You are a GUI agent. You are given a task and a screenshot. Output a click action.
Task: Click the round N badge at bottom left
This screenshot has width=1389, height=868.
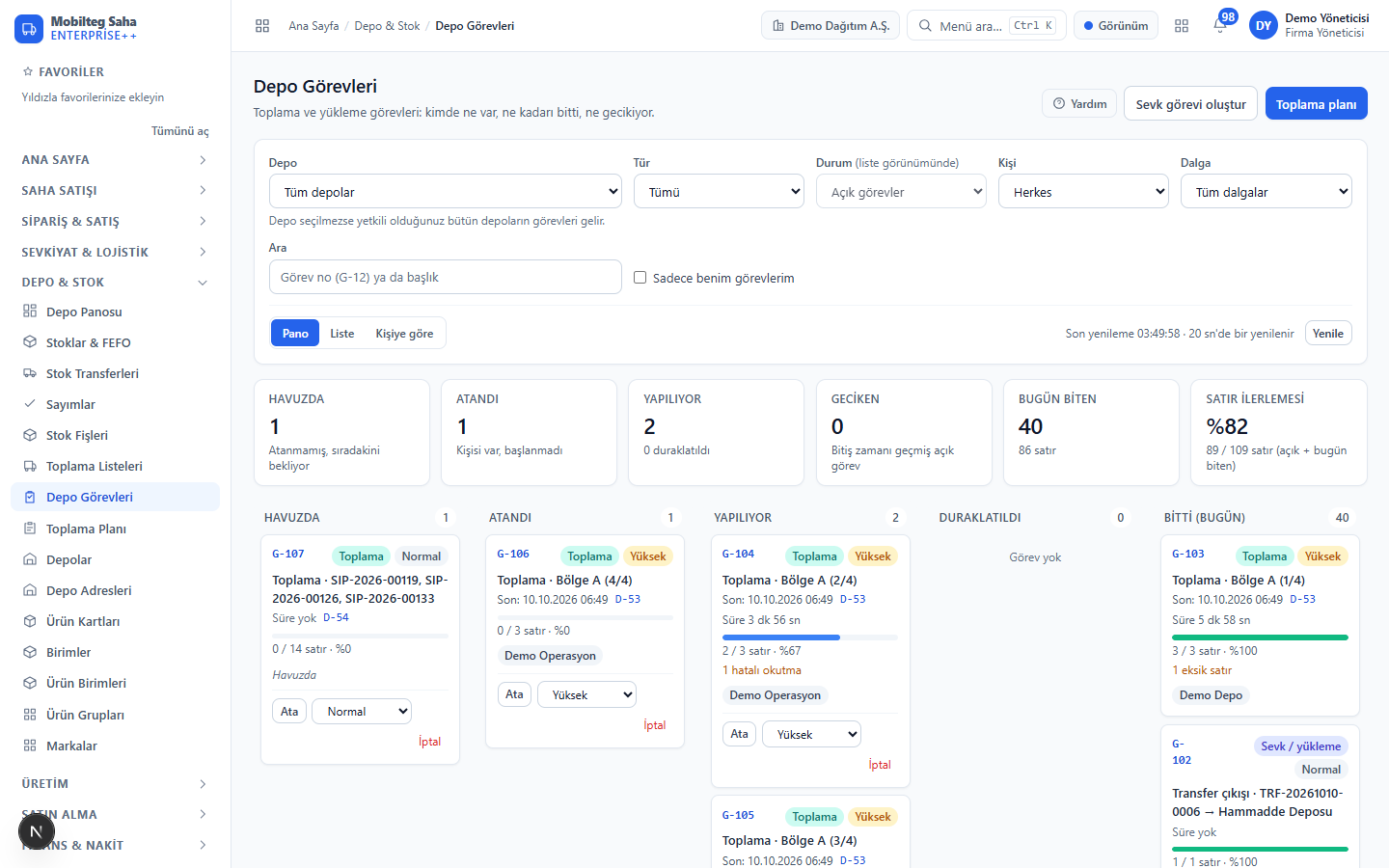pos(37,831)
